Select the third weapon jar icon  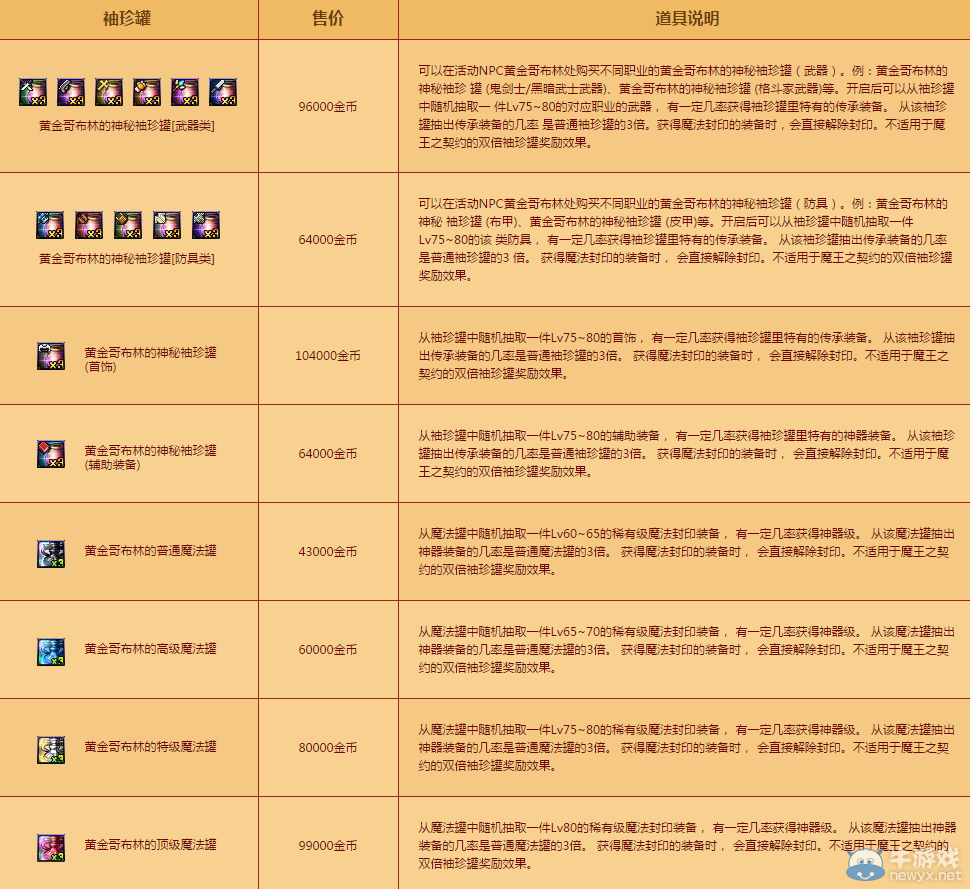(110, 90)
